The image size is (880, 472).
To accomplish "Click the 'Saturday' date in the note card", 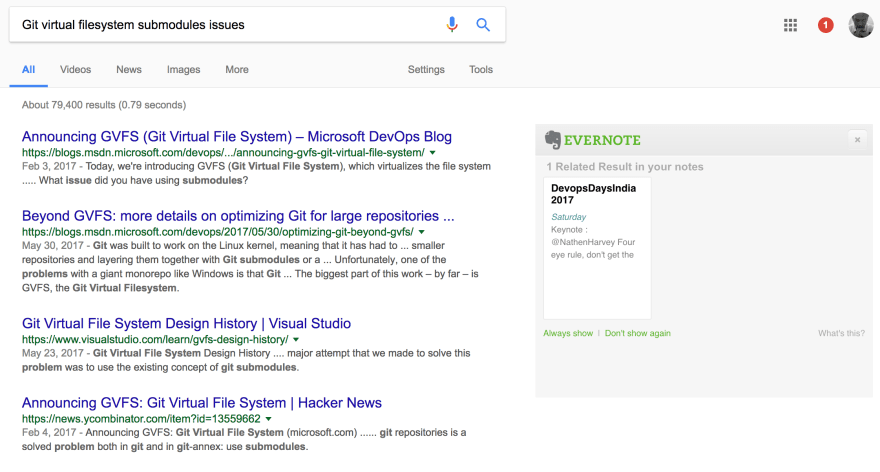I will [x=569, y=217].
